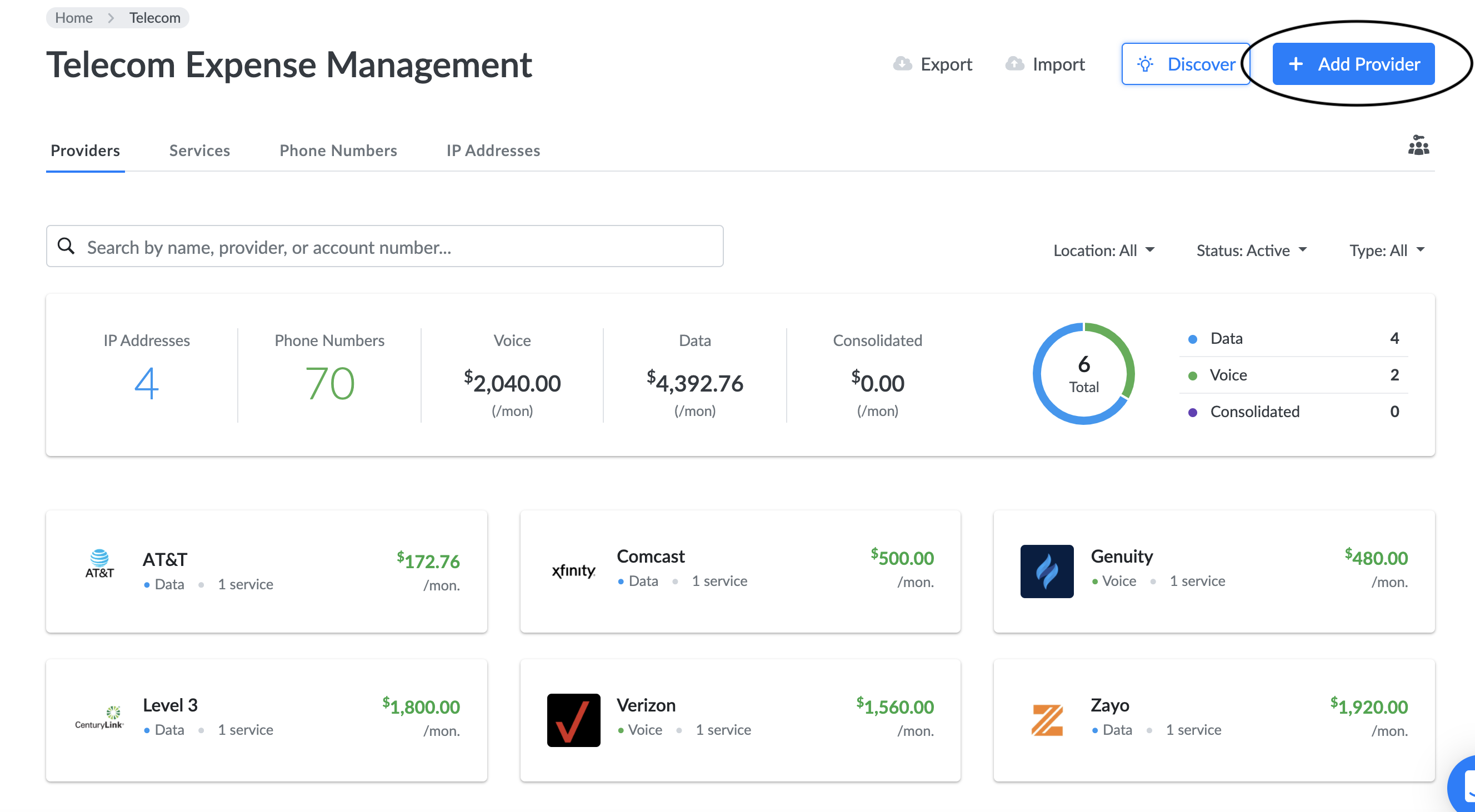The height and width of the screenshot is (812, 1475).
Task: Switch to the Phone Numbers tab
Action: click(338, 150)
